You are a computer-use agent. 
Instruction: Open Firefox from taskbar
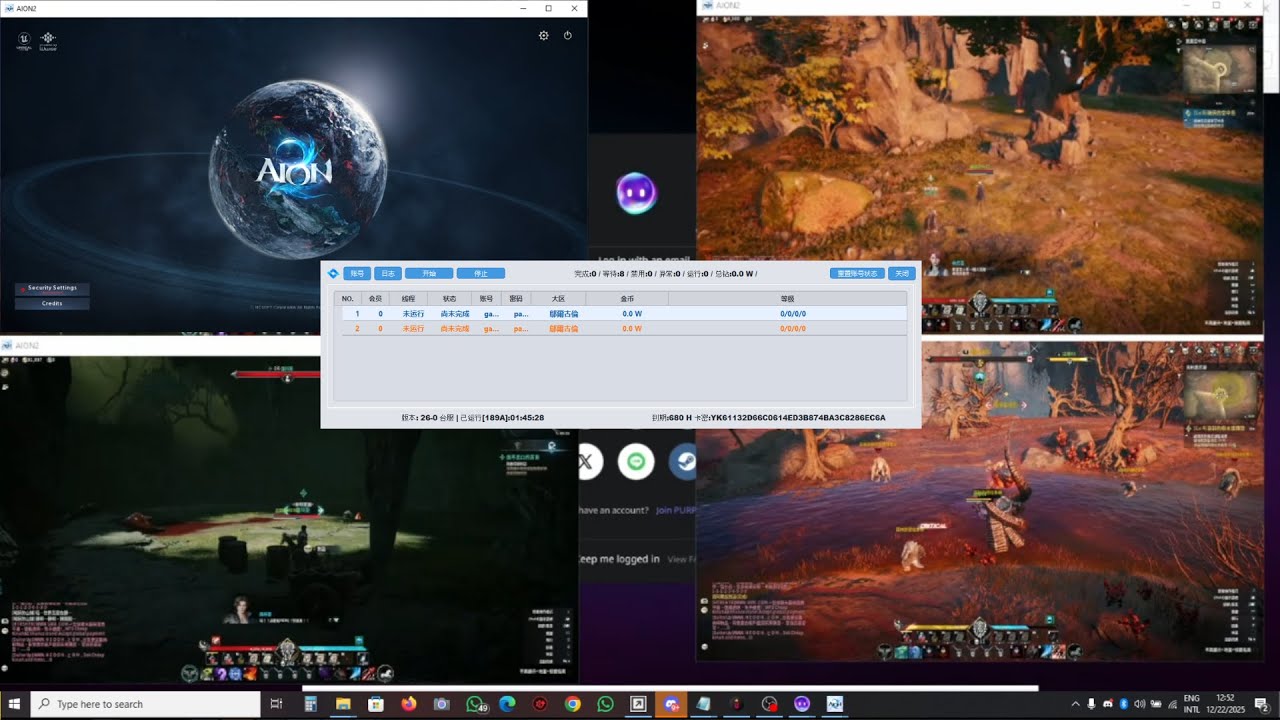pos(408,704)
